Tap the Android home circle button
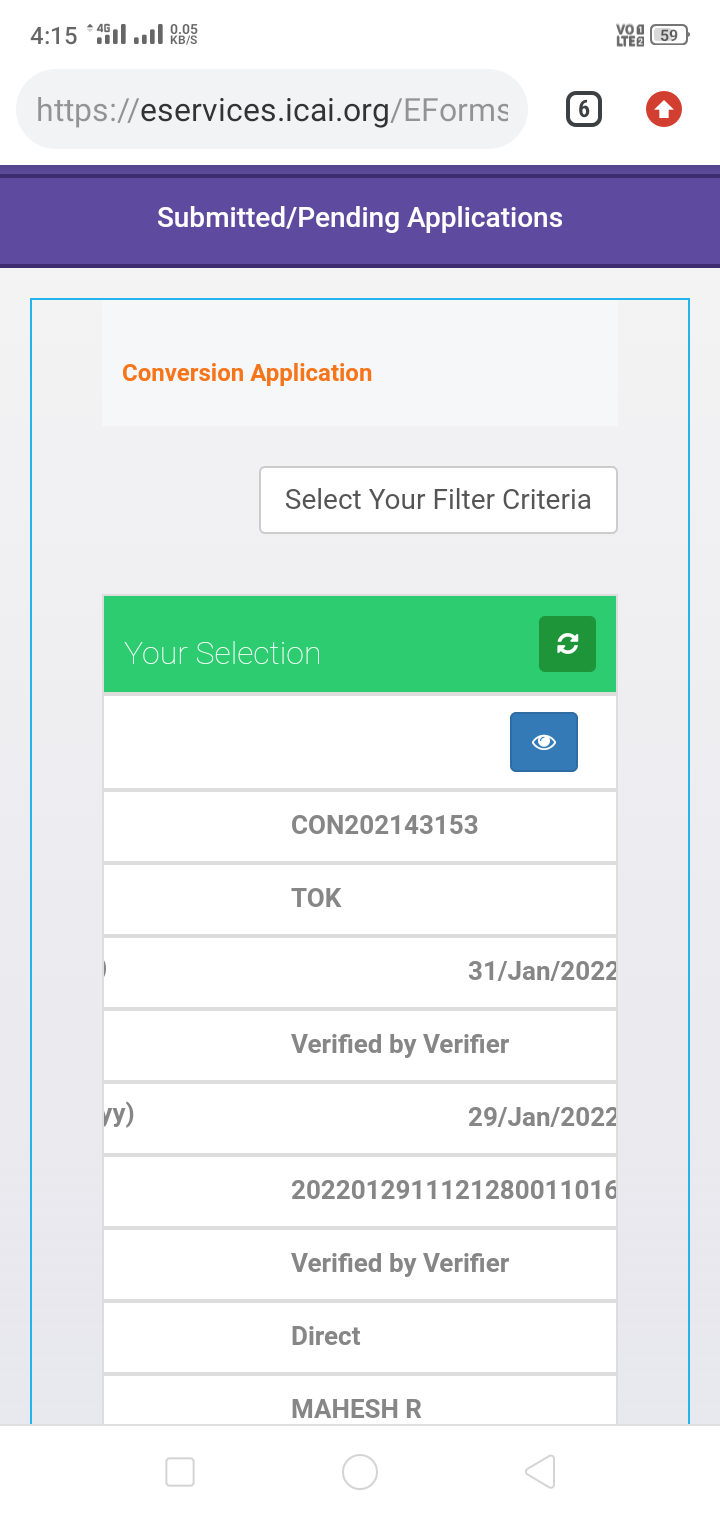The image size is (720, 1520). [x=360, y=1471]
